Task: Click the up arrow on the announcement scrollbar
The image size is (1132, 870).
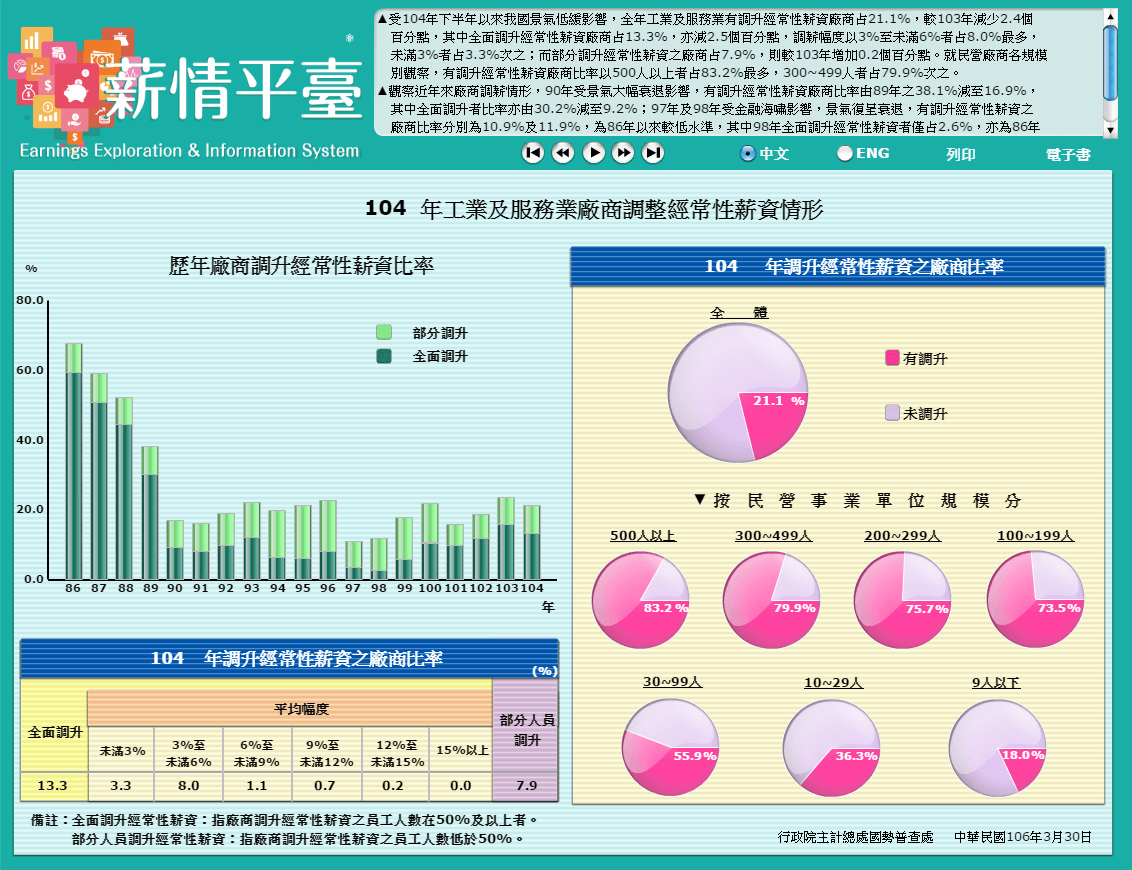Action: click(x=1108, y=17)
